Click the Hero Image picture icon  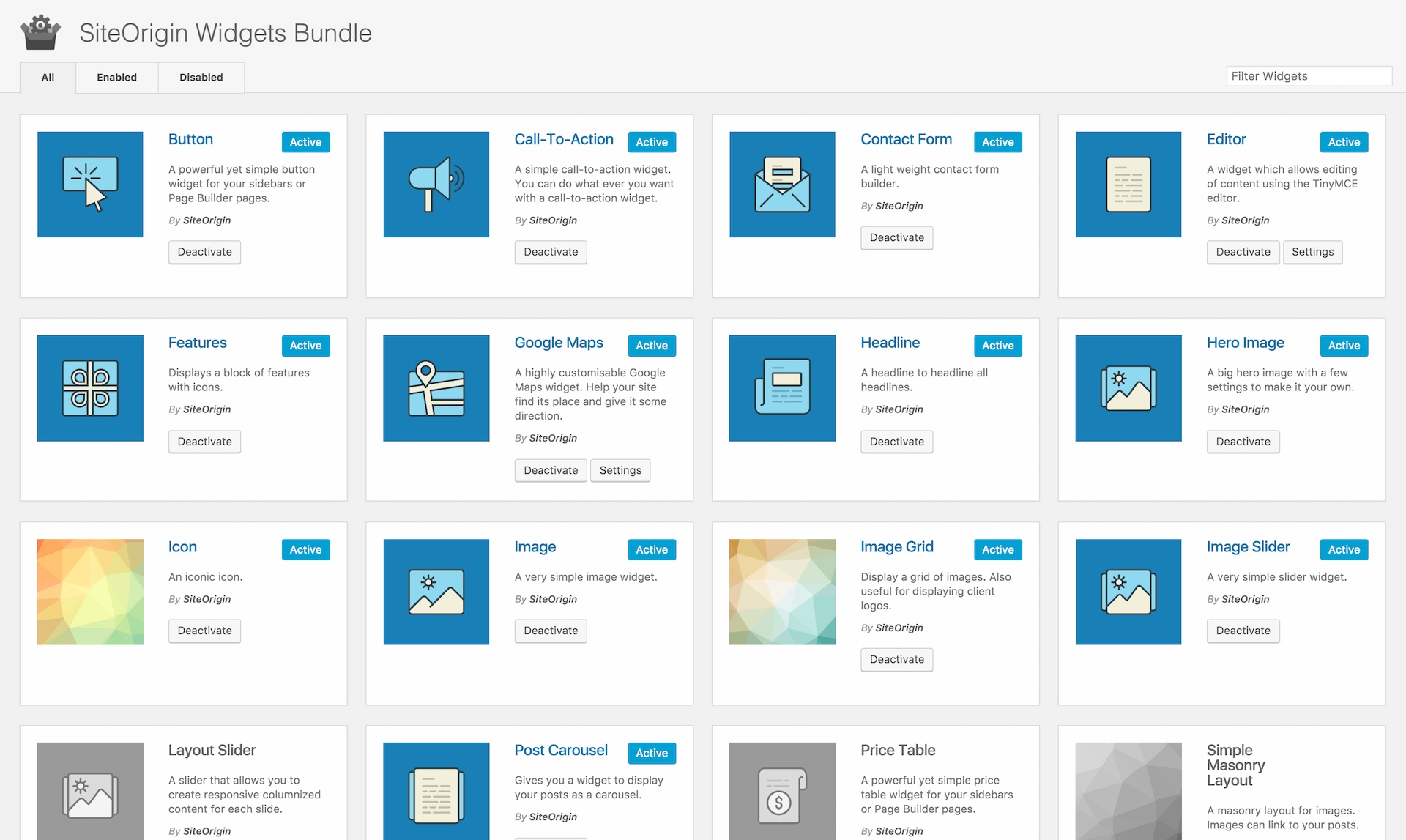pyautogui.click(x=1128, y=388)
